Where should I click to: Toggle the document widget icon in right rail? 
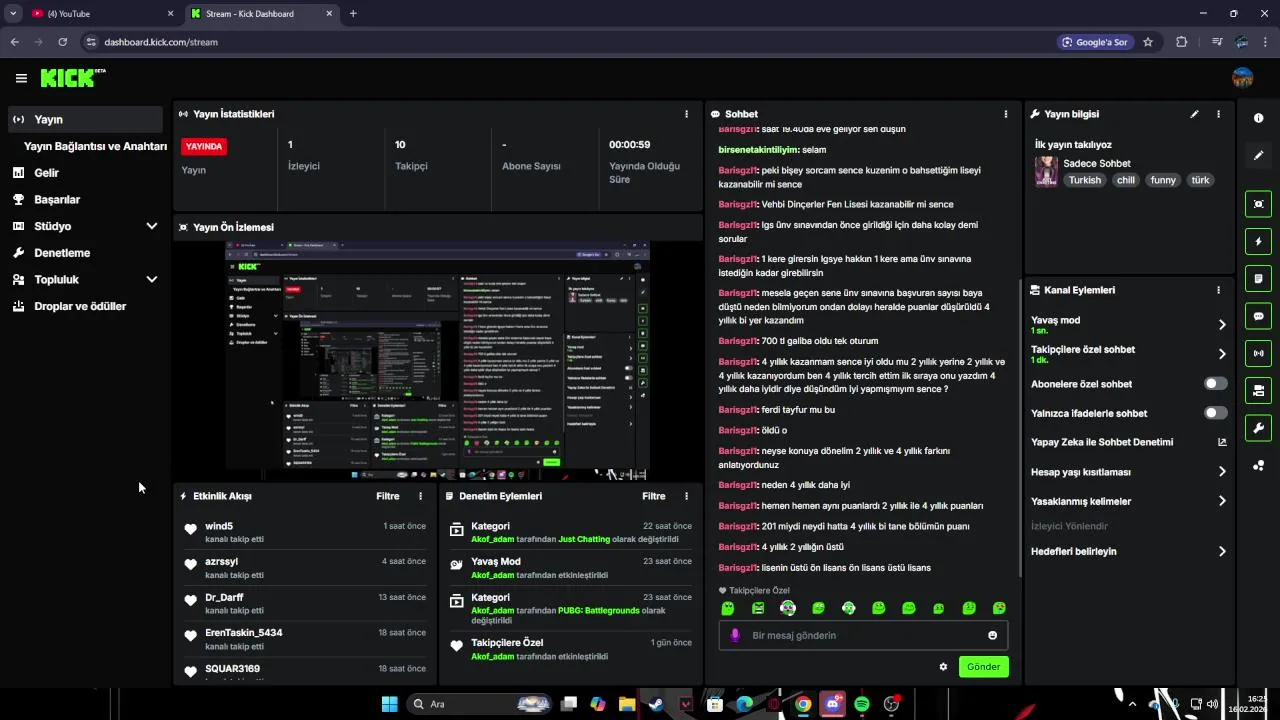[x=1258, y=278]
